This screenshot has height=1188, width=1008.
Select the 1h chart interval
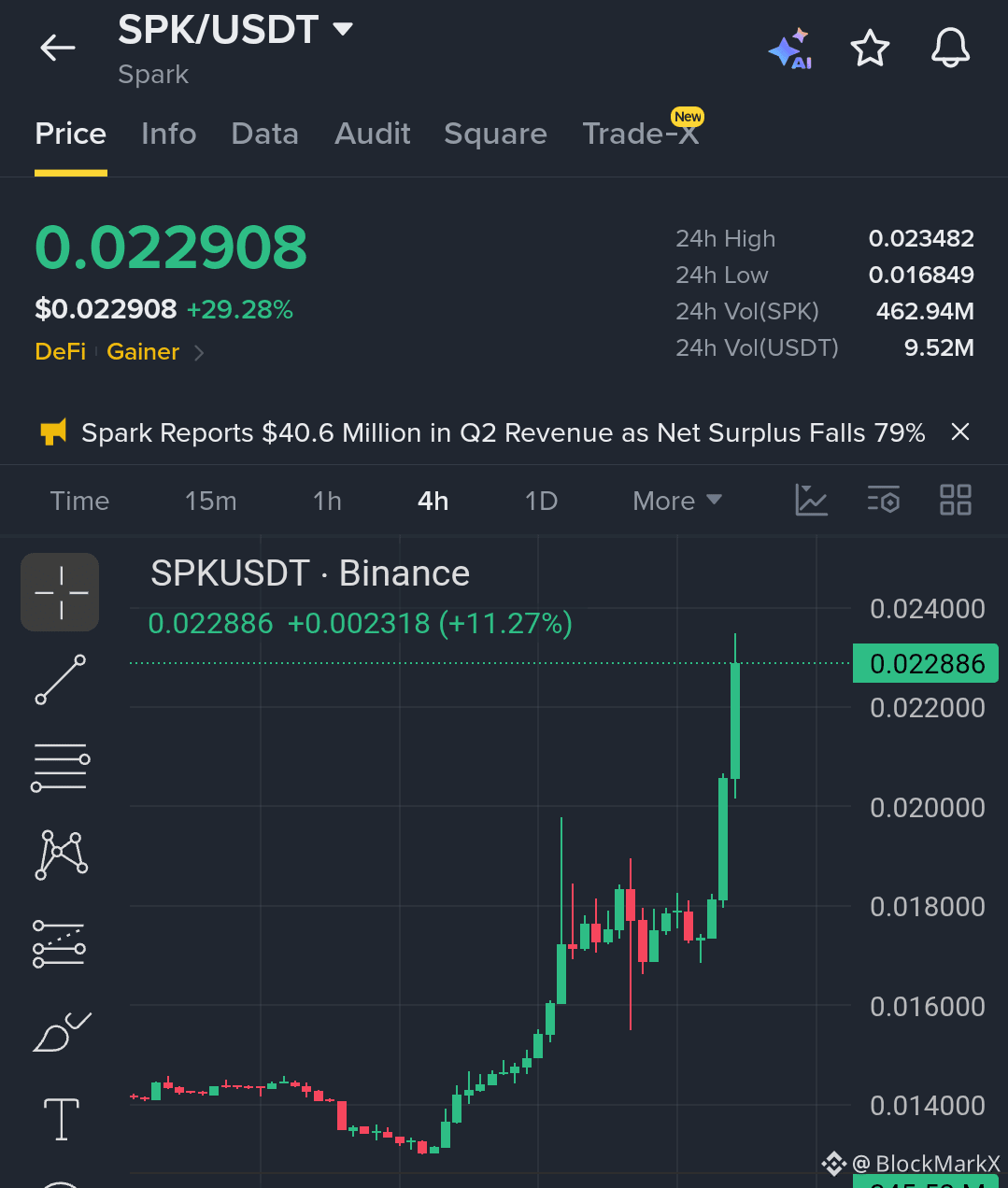point(327,502)
